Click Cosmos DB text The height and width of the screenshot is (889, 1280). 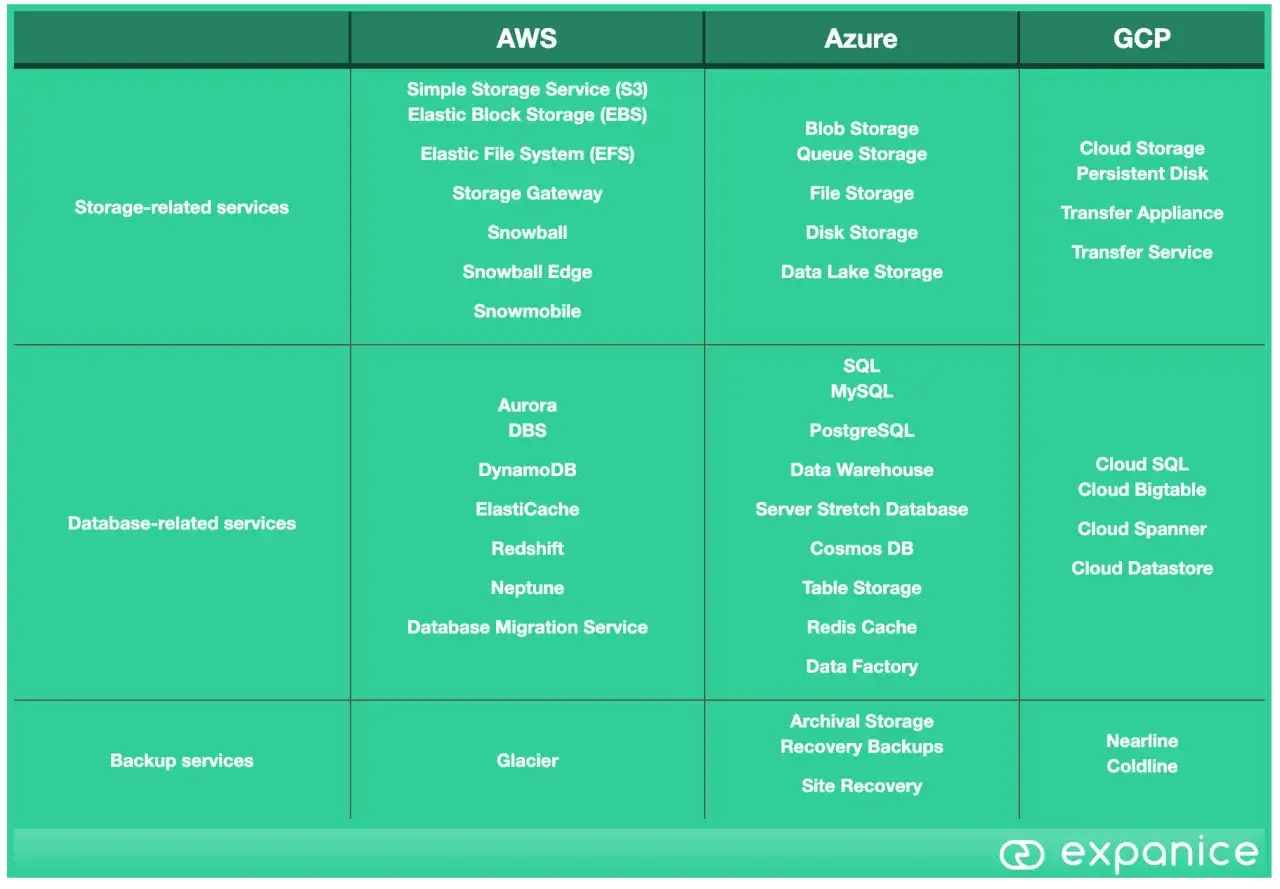point(861,548)
